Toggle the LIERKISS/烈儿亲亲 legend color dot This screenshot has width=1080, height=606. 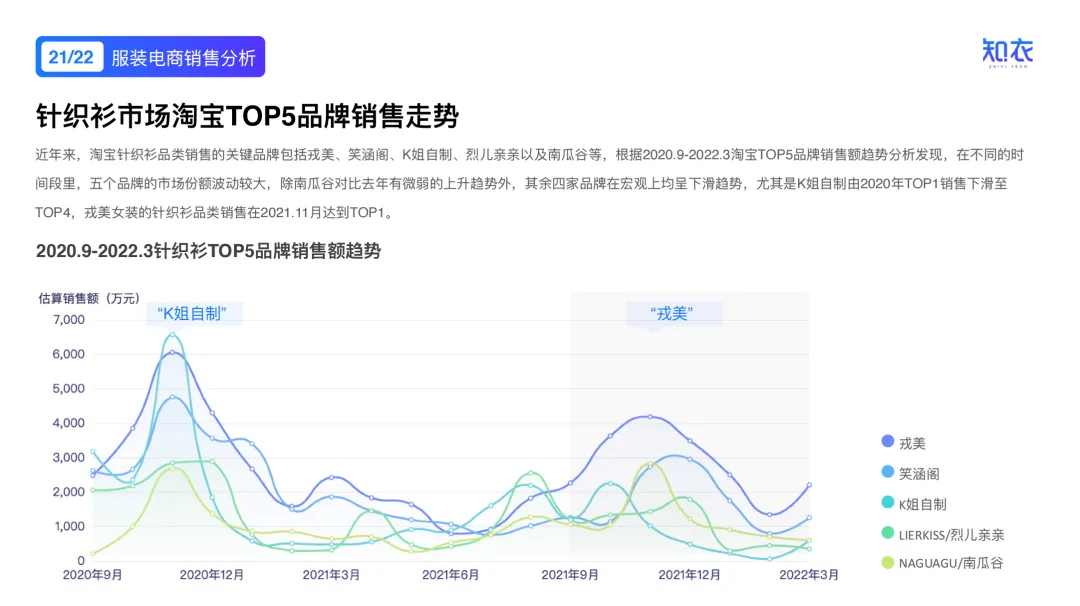[x=888, y=532]
